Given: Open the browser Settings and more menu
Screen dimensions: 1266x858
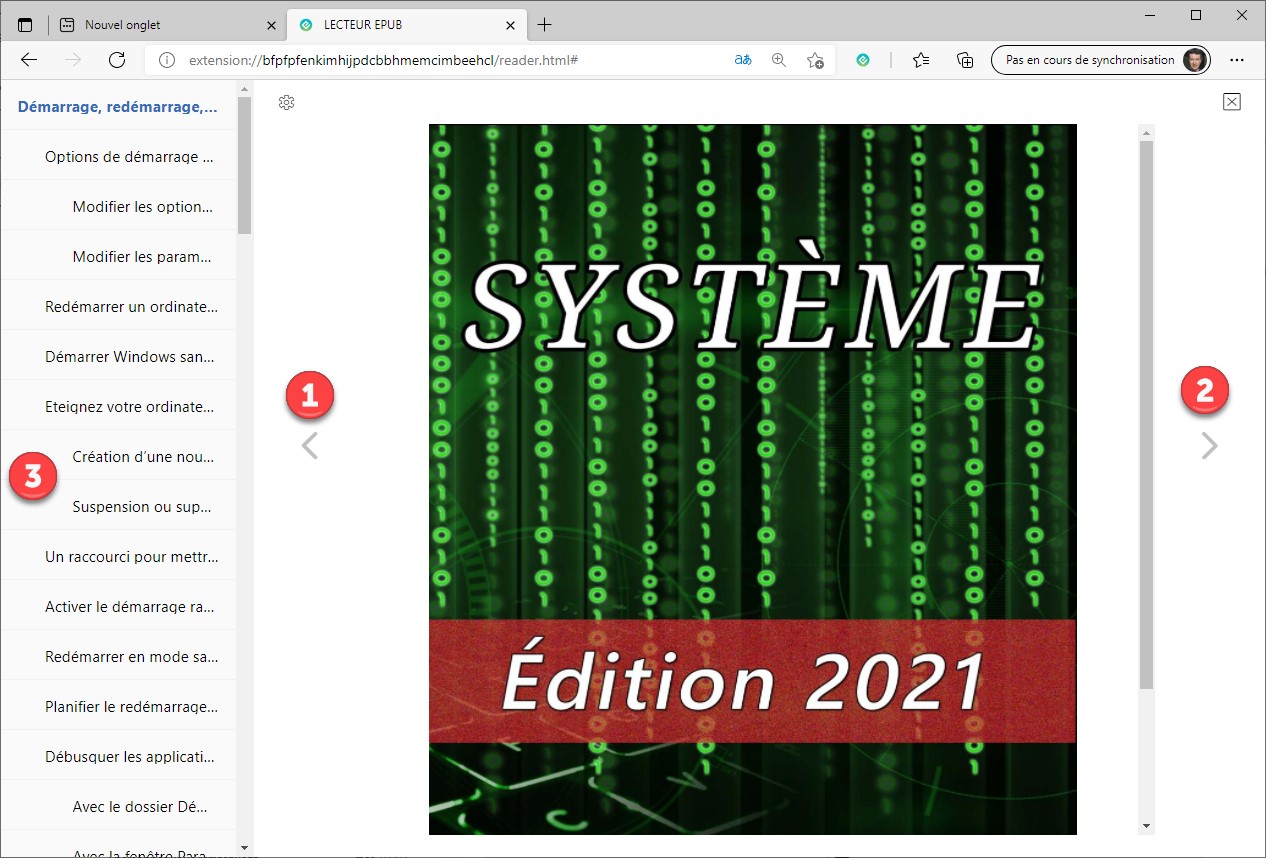Looking at the screenshot, I should pyautogui.click(x=1237, y=60).
